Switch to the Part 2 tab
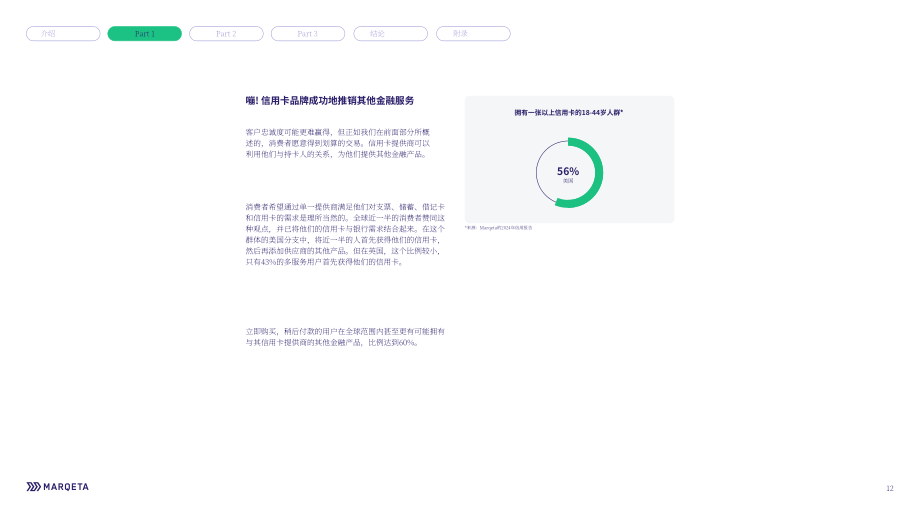The width and height of the screenshot is (920, 518). [226, 33]
